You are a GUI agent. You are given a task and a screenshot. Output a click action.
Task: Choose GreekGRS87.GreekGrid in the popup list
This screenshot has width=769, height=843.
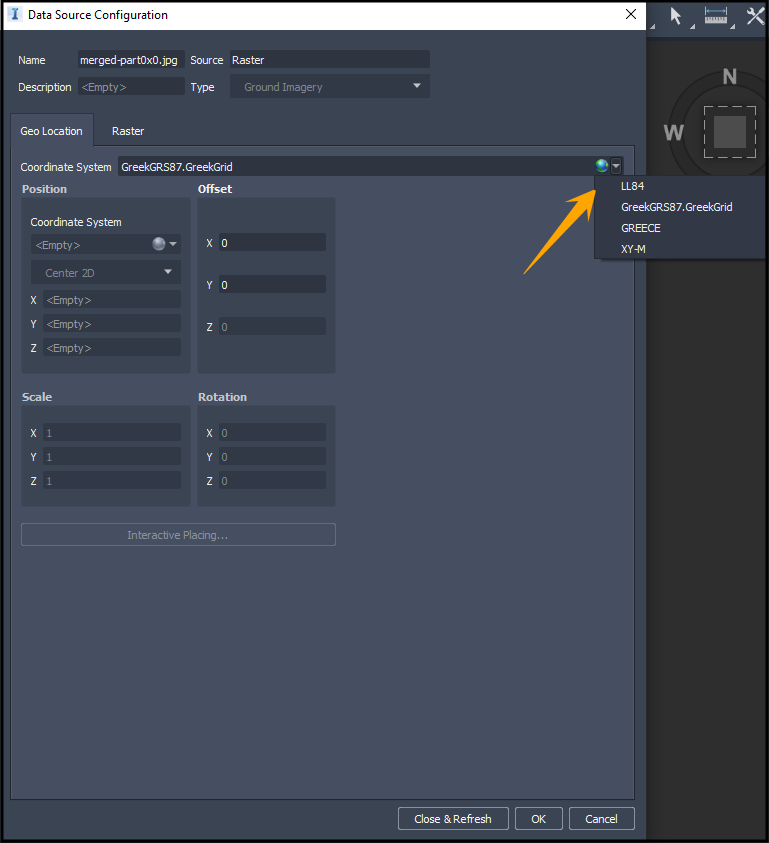[677, 207]
